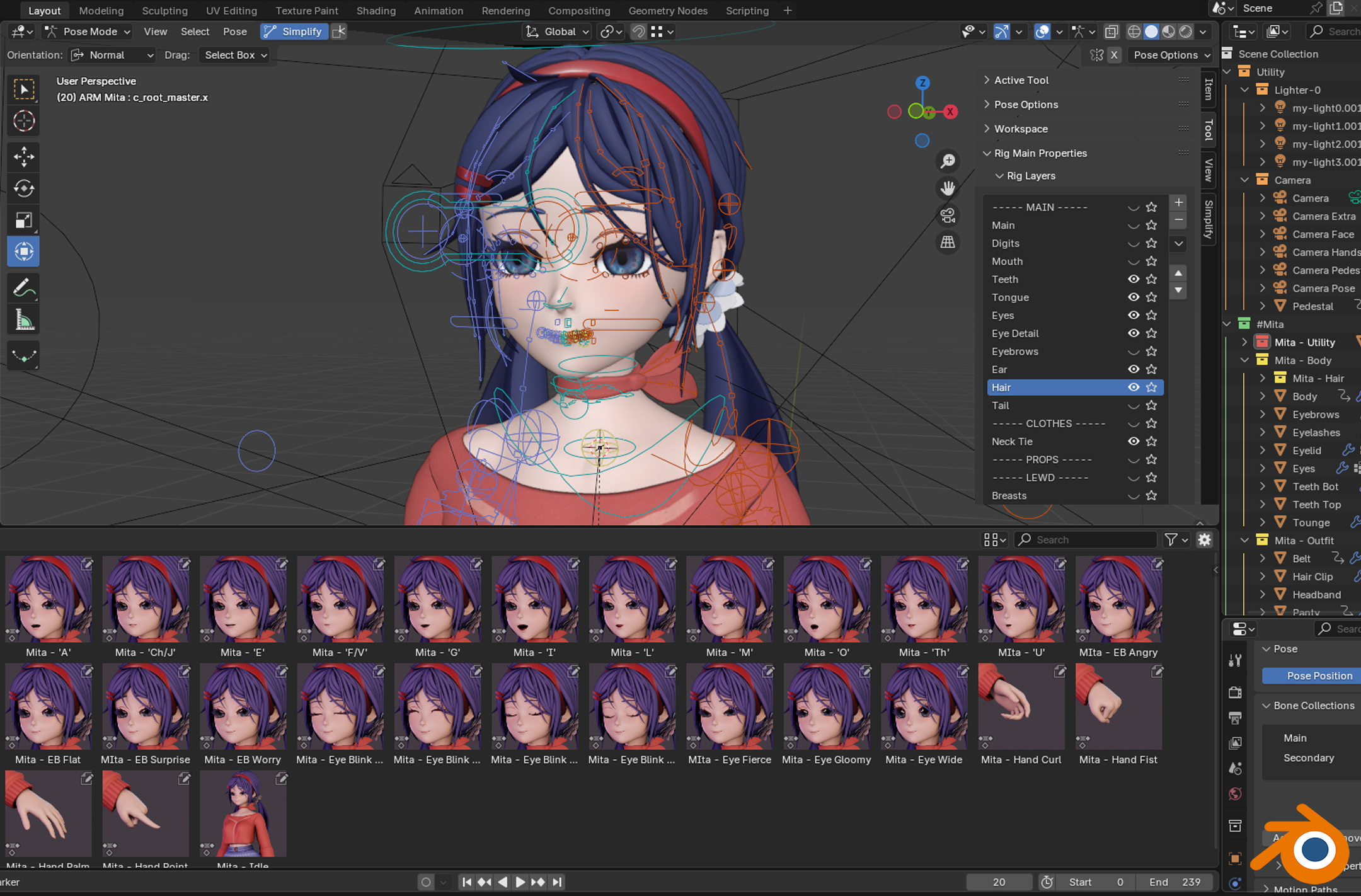Open the Item sidebar tab
This screenshot has height=896, width=1361.
(x=1208, y=89)
